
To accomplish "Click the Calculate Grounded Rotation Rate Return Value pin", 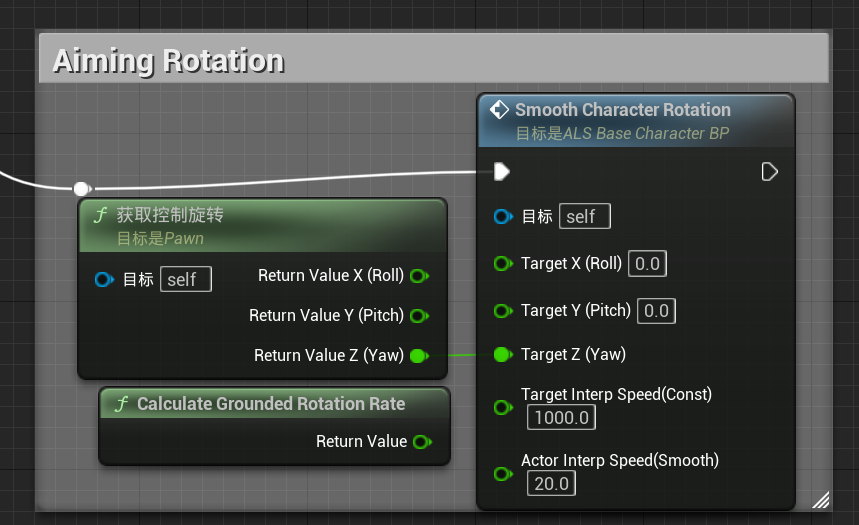I will pyautogui.click(x=422, y=442).
